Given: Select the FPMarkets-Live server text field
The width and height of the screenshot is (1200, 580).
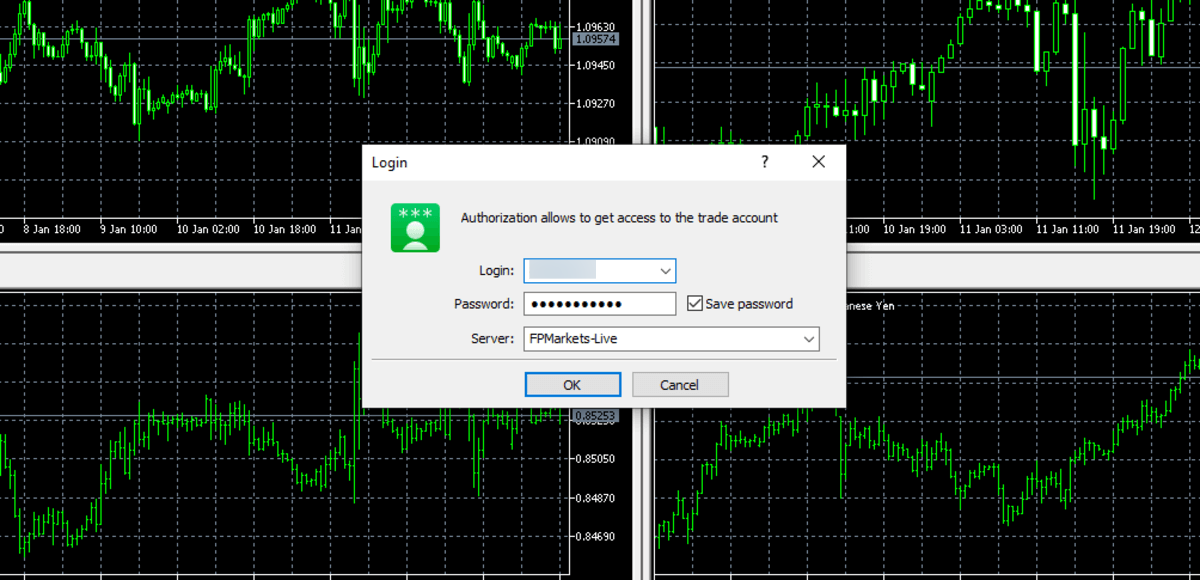Looking at the screenshot, I should click(x=660, y=339).
